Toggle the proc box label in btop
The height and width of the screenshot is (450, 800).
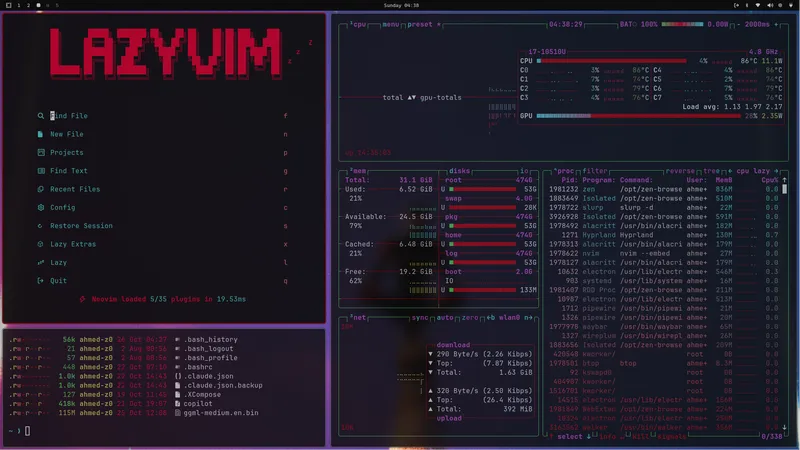pyautogui.click(x=564, y=171)
